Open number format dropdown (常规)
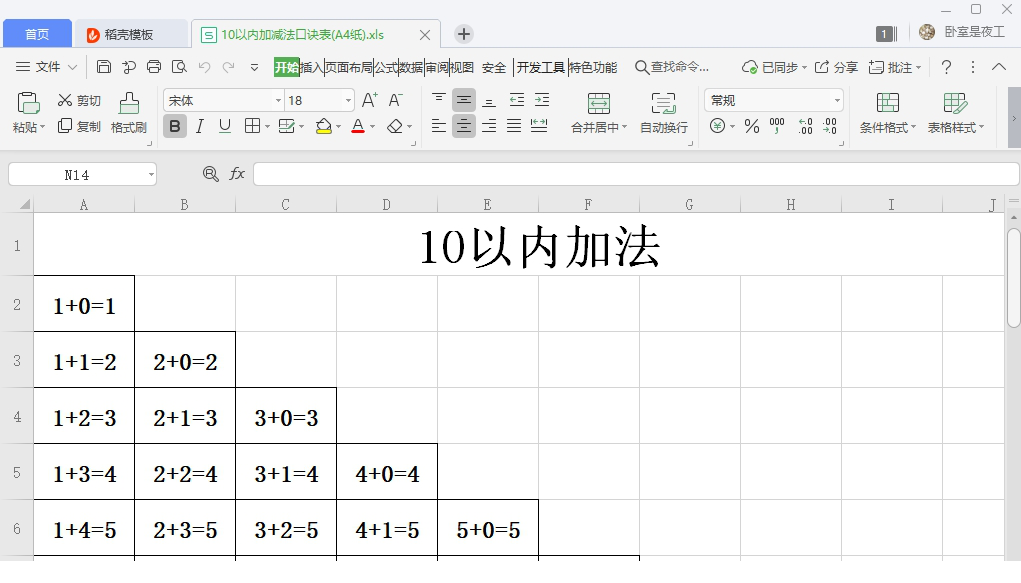1021x583 pixels. click(837, 100)
